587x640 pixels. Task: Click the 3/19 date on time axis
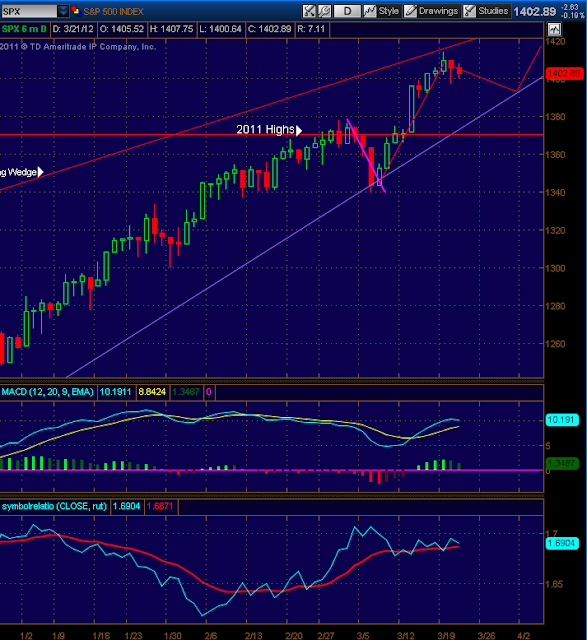(x=446, y=636)
